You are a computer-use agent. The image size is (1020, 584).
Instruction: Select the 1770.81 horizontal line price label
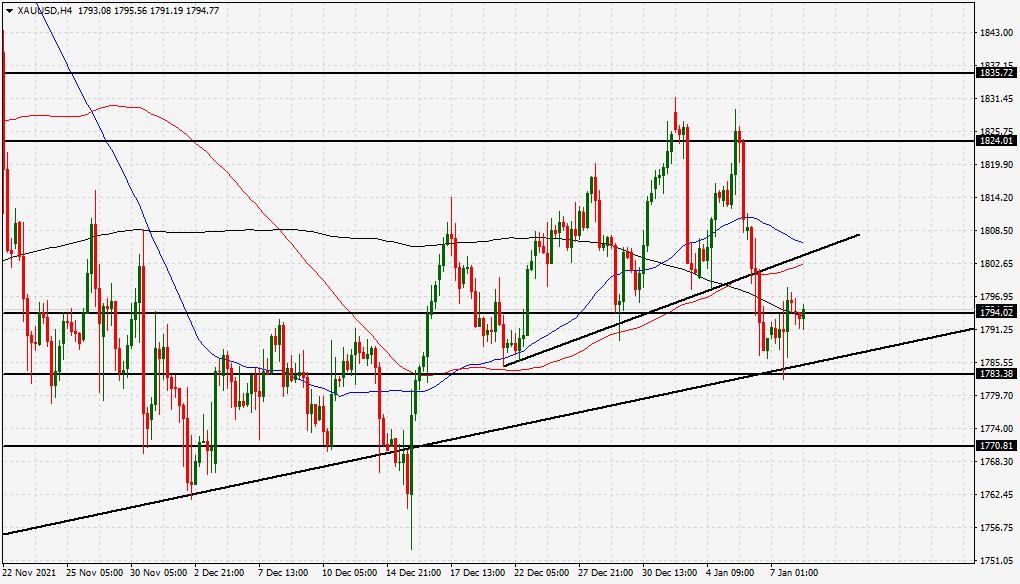click(996, 445)
